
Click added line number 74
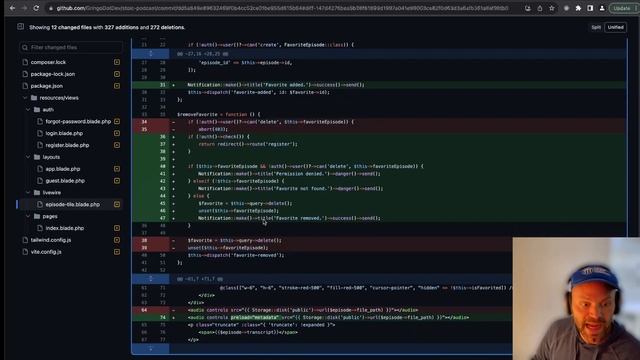(x=162, y=317)
